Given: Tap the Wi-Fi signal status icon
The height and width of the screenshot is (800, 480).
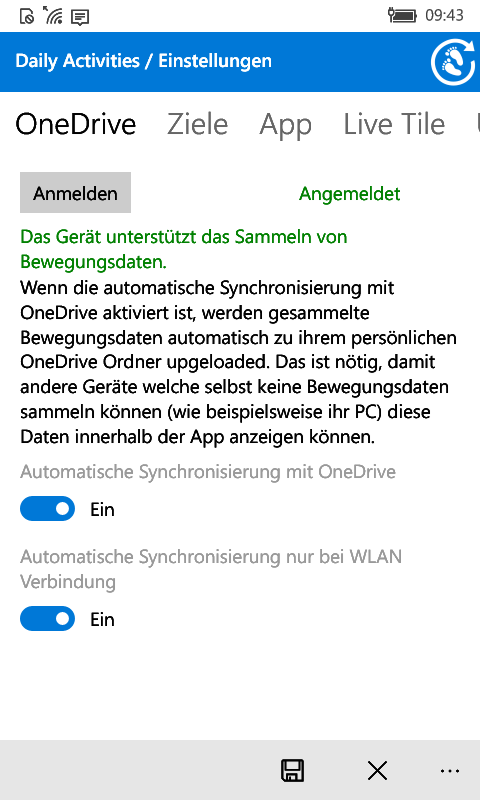Looking at the screenshot, I should [53, 15].
